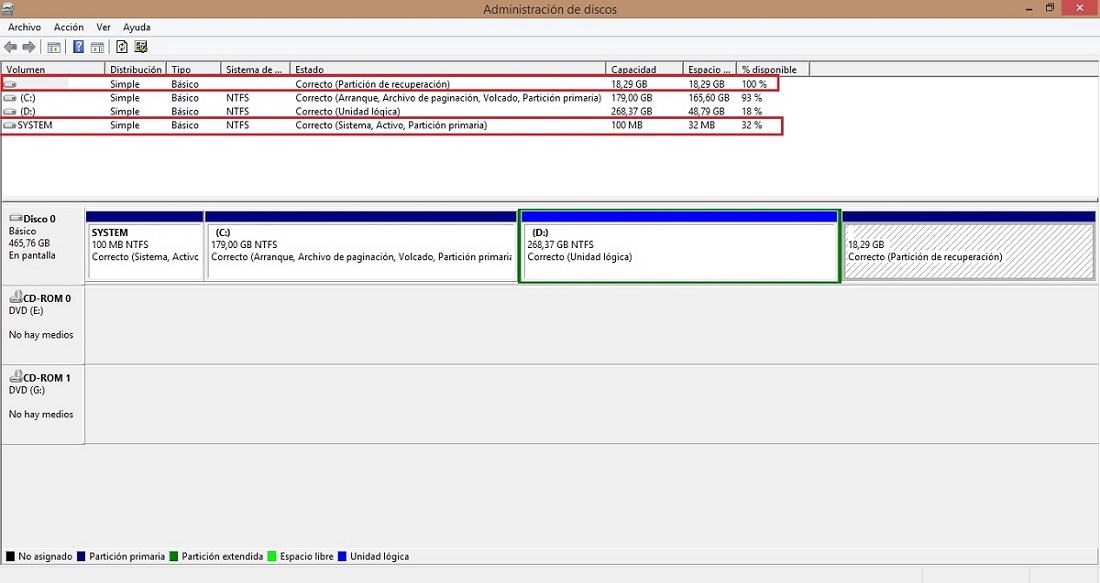1100x583 pixels.
Task: Click the Disco 0 disk icon
Action: (x=15, y=218)
